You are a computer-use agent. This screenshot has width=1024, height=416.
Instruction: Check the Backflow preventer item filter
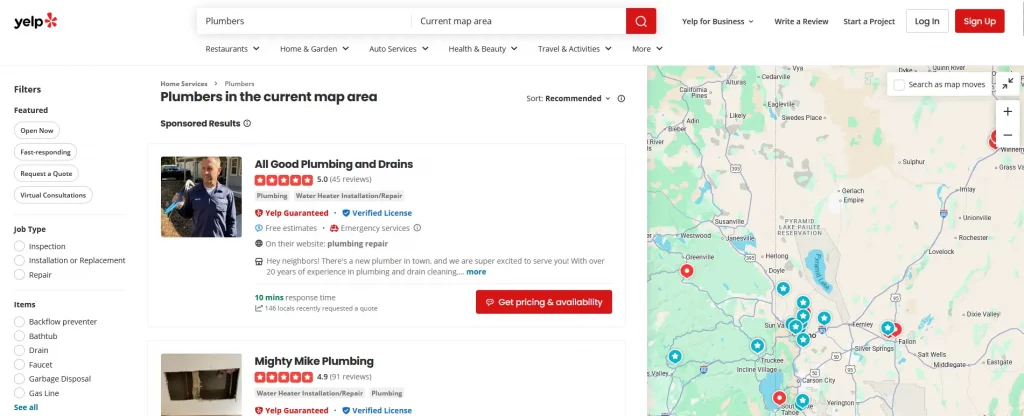pyautogui.click(x=20, y=322)
